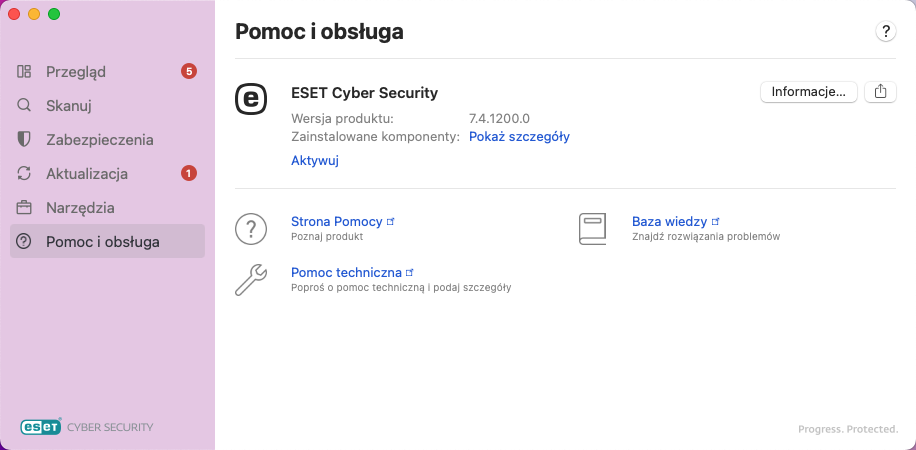This screenshot has height=450, width=916.
Task: Open the Strona Pomocy link
Action: 337,221
